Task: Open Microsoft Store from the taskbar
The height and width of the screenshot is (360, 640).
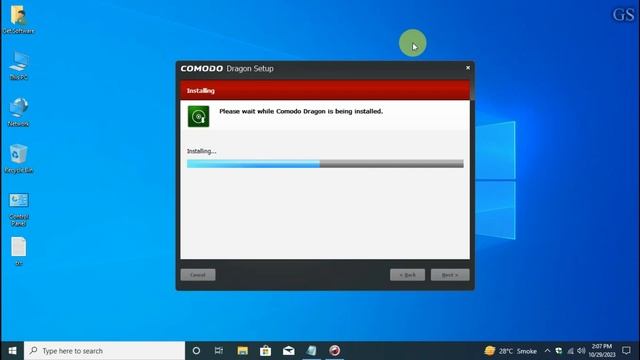Action: pyautogui.click(x=265, y=351)
